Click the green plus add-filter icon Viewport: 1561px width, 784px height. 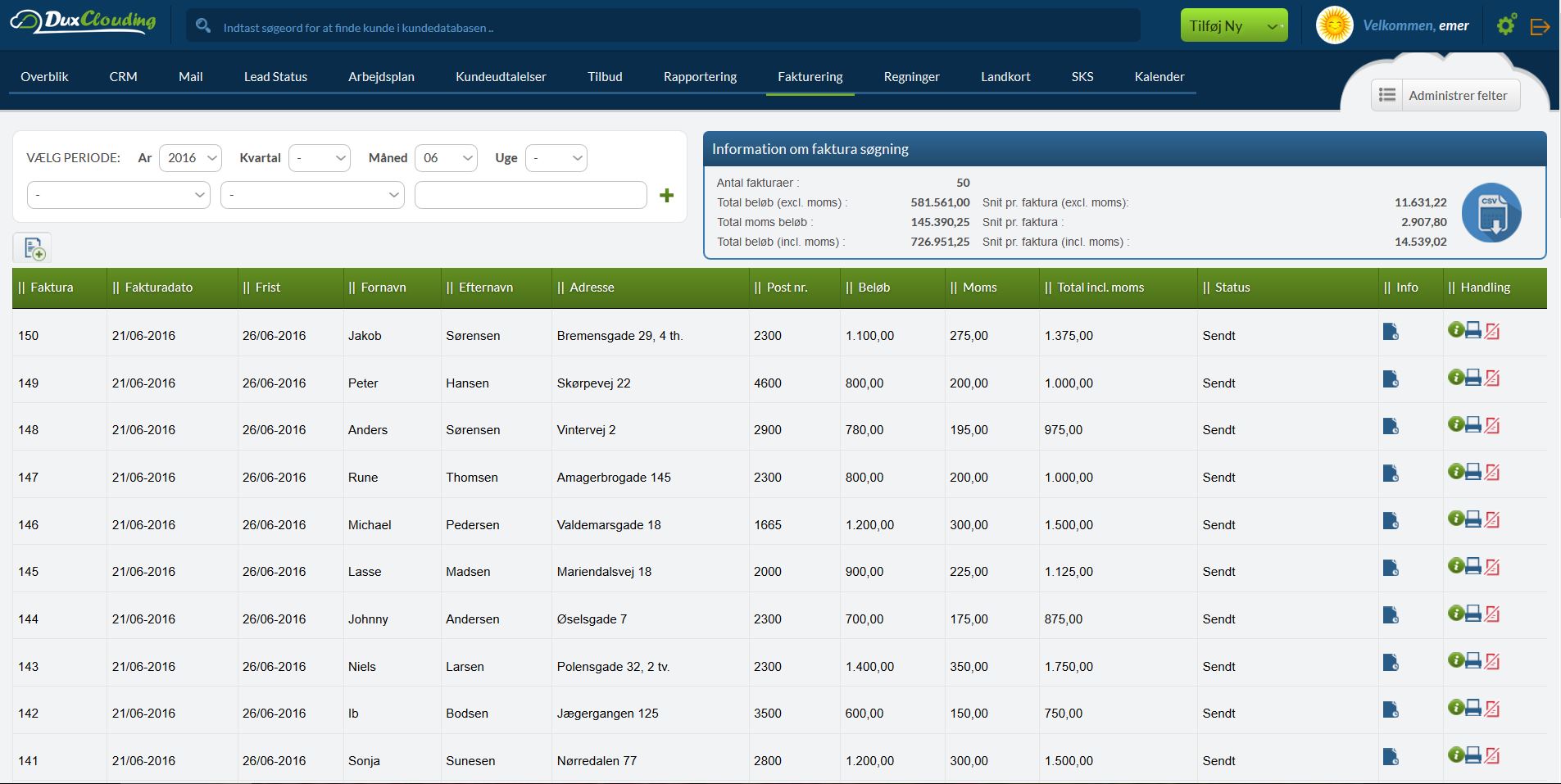pyautogui.click(x=667, y=195)
